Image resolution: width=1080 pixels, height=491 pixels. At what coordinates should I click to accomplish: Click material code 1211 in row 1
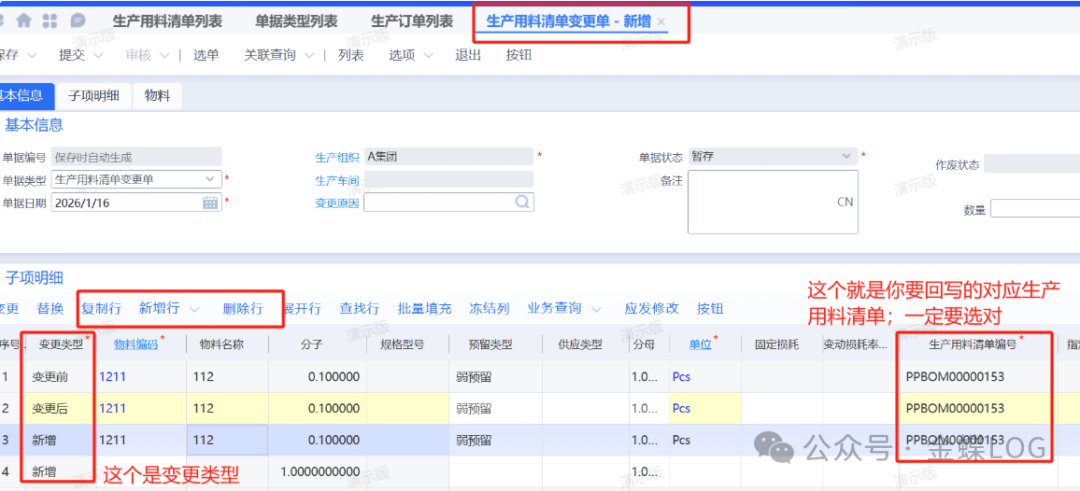point(112,379)
